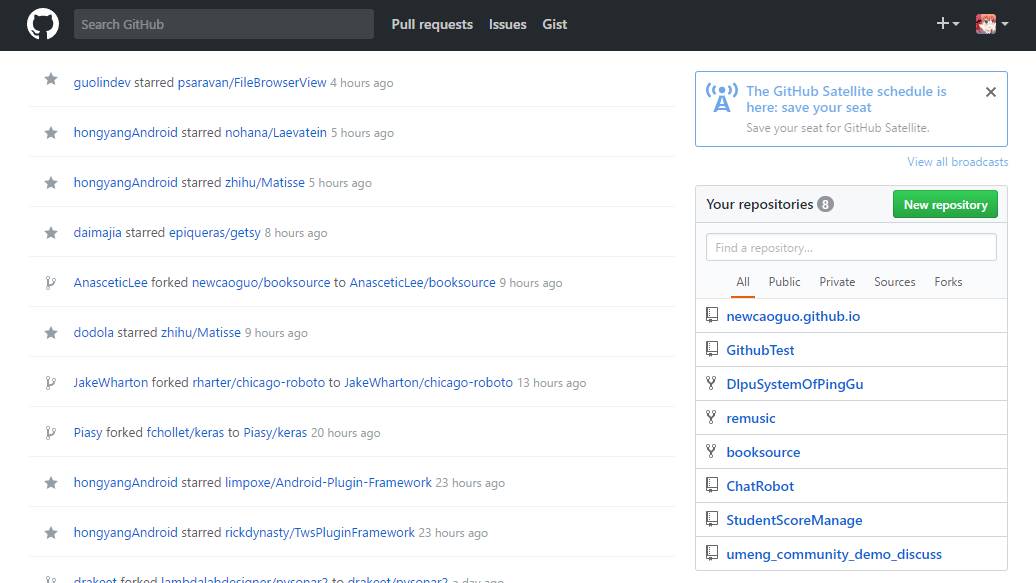Image resolution: width=1036 pixels, height=583 pixels.
Task: Focus the Search GitHub field
Action: point(223,24)
